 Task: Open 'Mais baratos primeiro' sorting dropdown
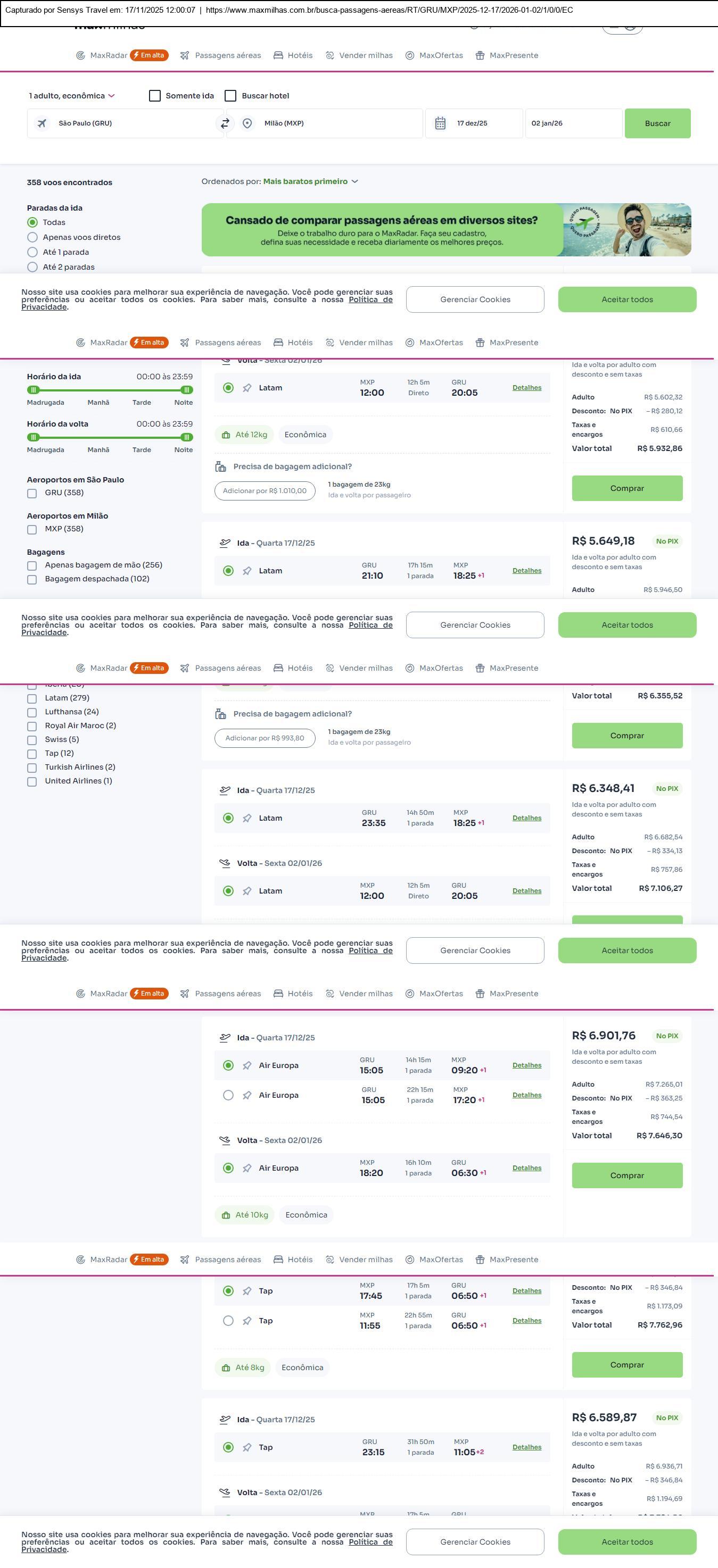(x=311, y=181)
